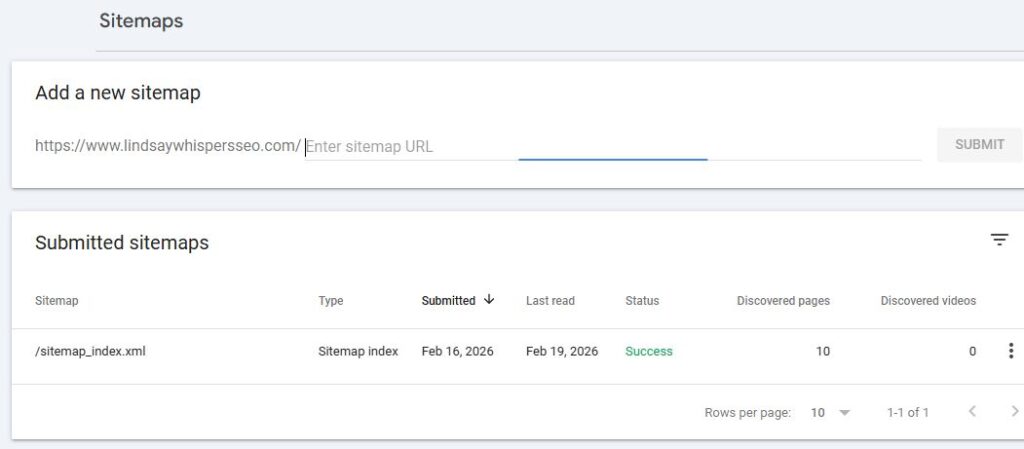Focus the Enter sitemap URL field
This screenshot has width=1024, height=449.
click(613, 146)
